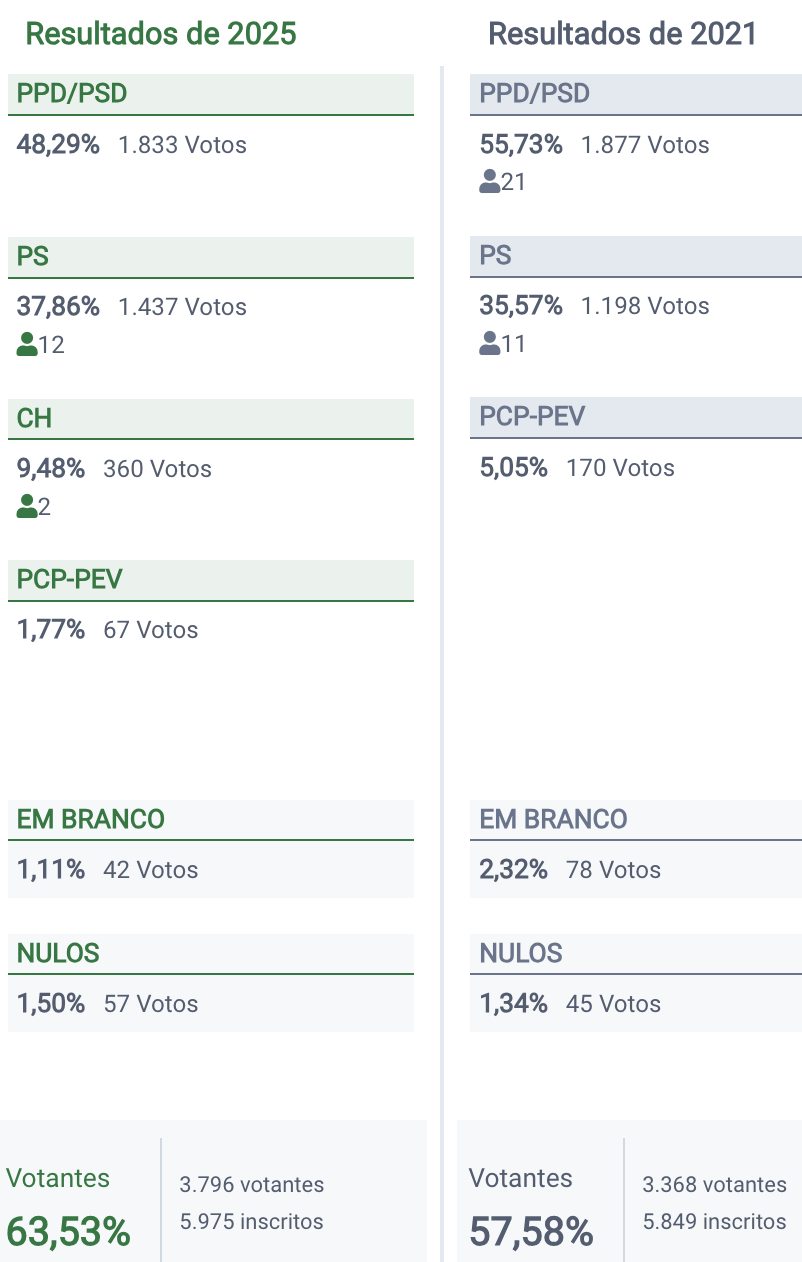Image resolution: width=802 pixels, height=1262 pixels.
Task: Click the EM BRANCO header in 2025
Action: (x=91, y=819)
